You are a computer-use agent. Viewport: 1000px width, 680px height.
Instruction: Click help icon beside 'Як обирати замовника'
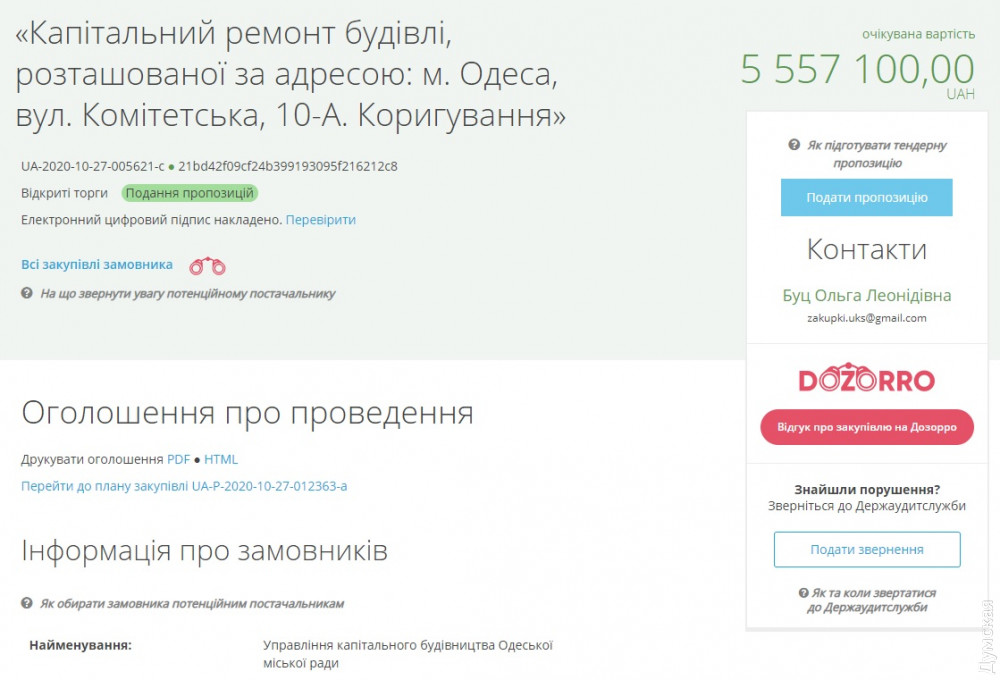click(x=27, y=604)
